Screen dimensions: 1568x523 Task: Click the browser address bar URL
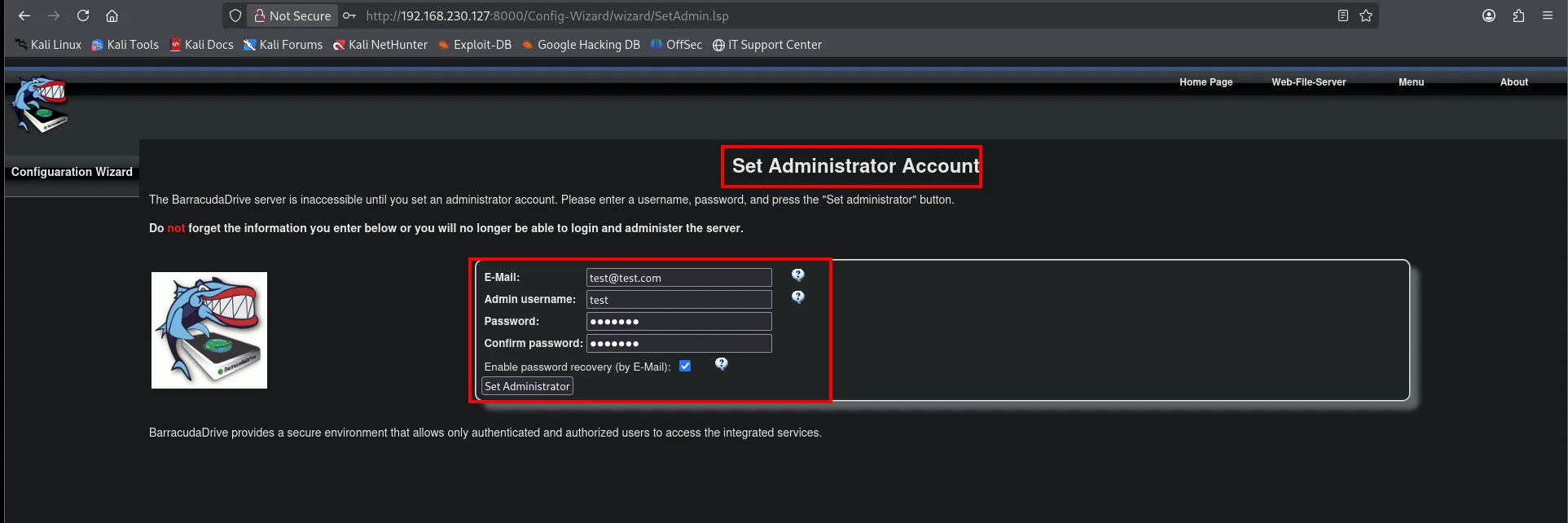[547, 15]
